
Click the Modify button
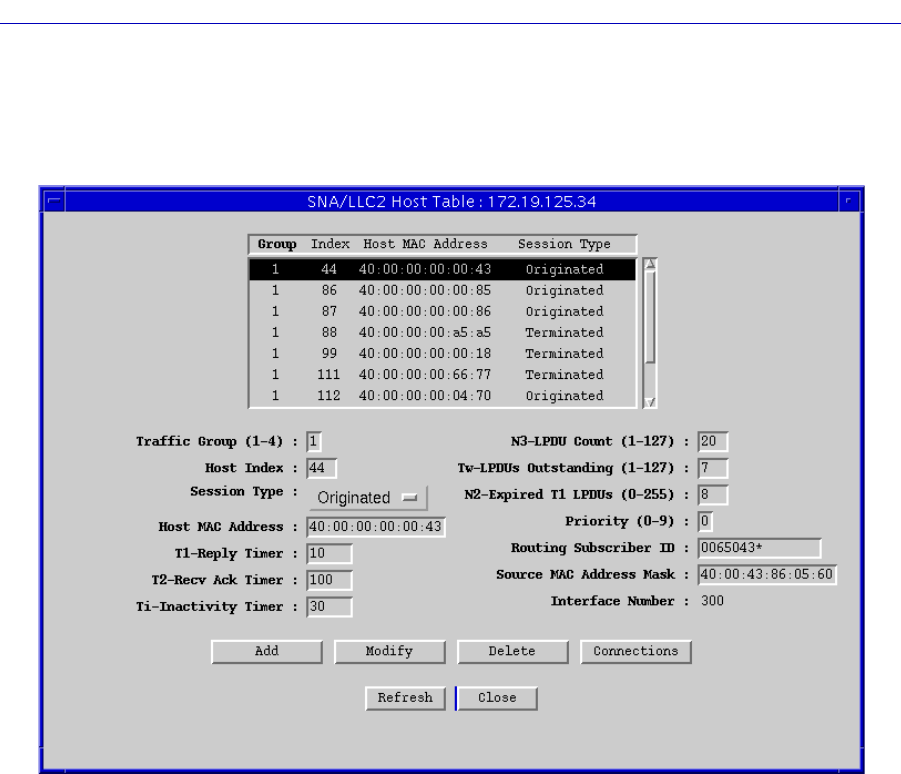point(390,652)
